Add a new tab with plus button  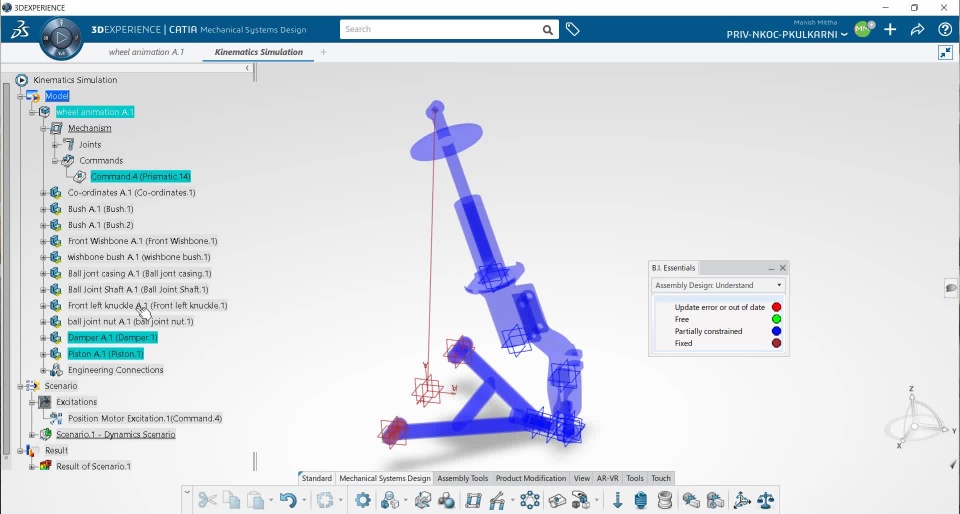pos(323,52)
